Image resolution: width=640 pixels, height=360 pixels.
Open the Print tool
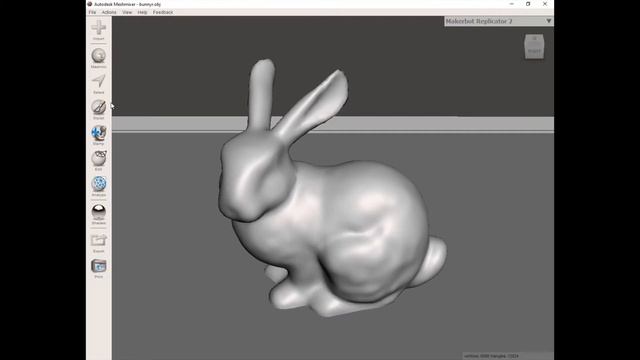98,266
